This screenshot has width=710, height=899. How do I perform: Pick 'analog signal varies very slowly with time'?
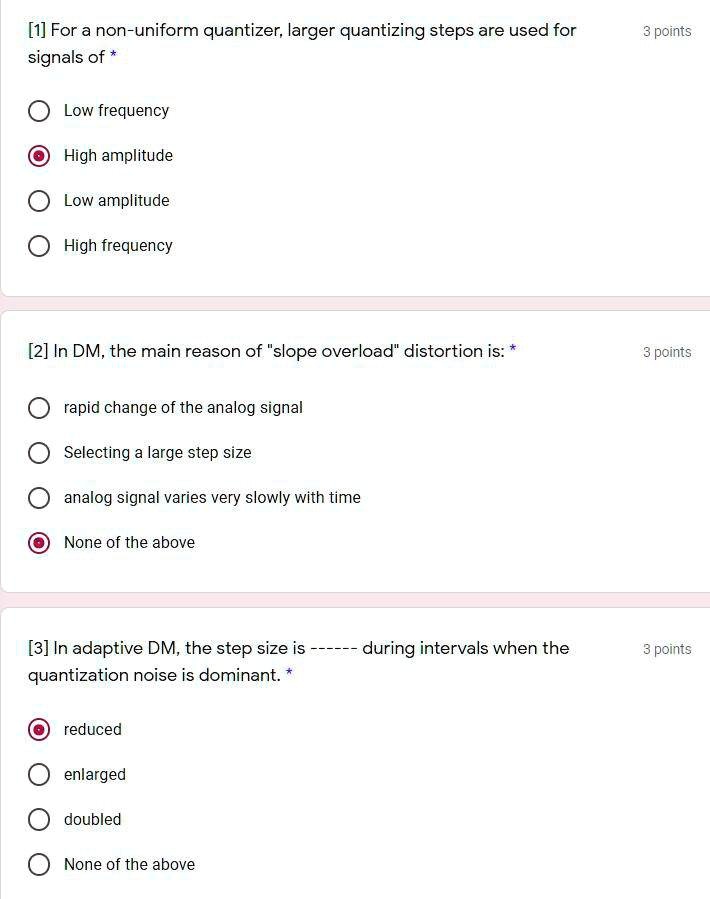coord(39,498)
